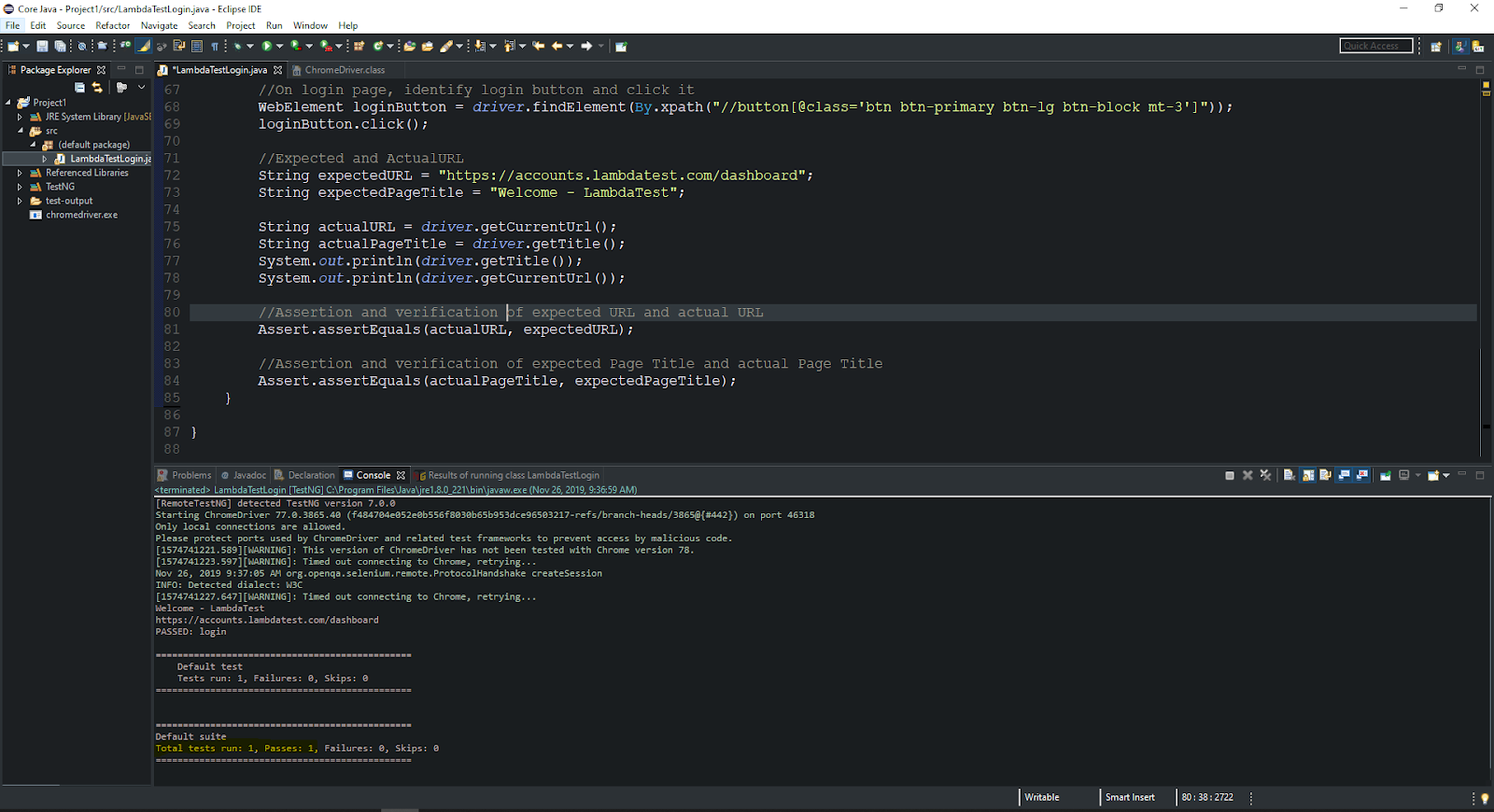Open the Refactor menu
Image resolution: width=1494 pixels, height=812 pixels.
pos(112,25)
